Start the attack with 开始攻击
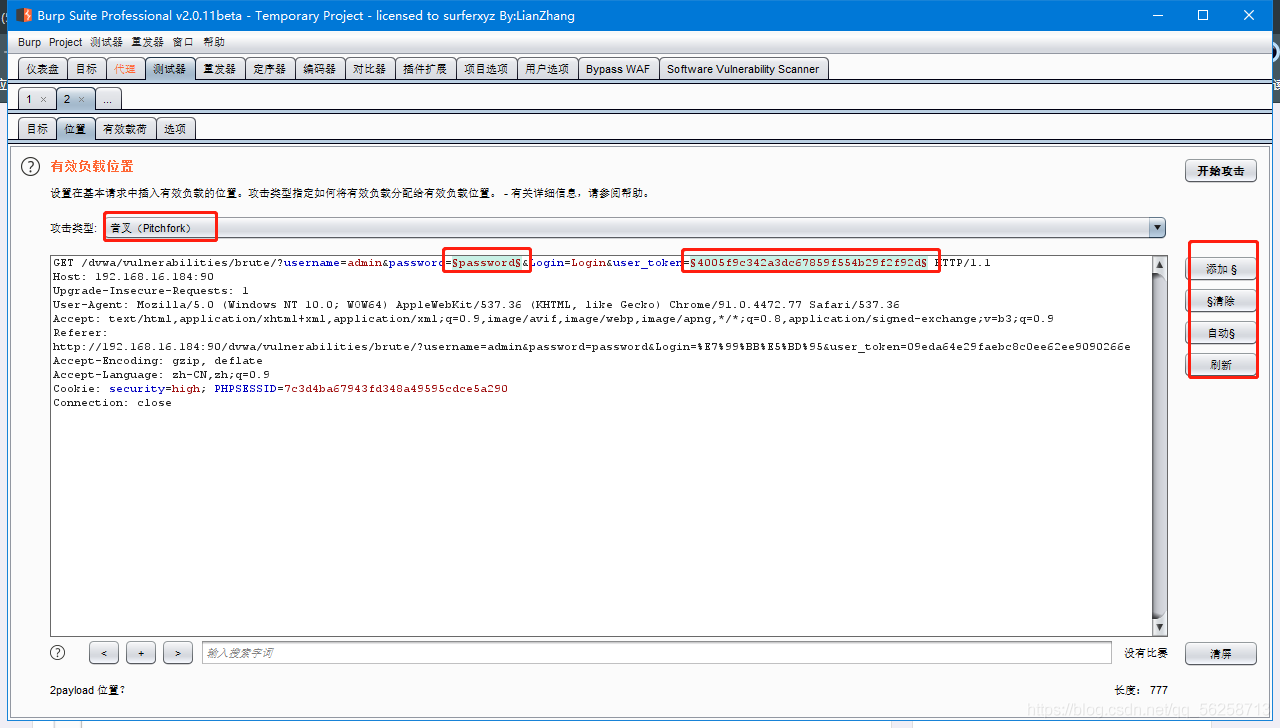The width and height of the screenshot is (1280, 728). coord(1221,171)
